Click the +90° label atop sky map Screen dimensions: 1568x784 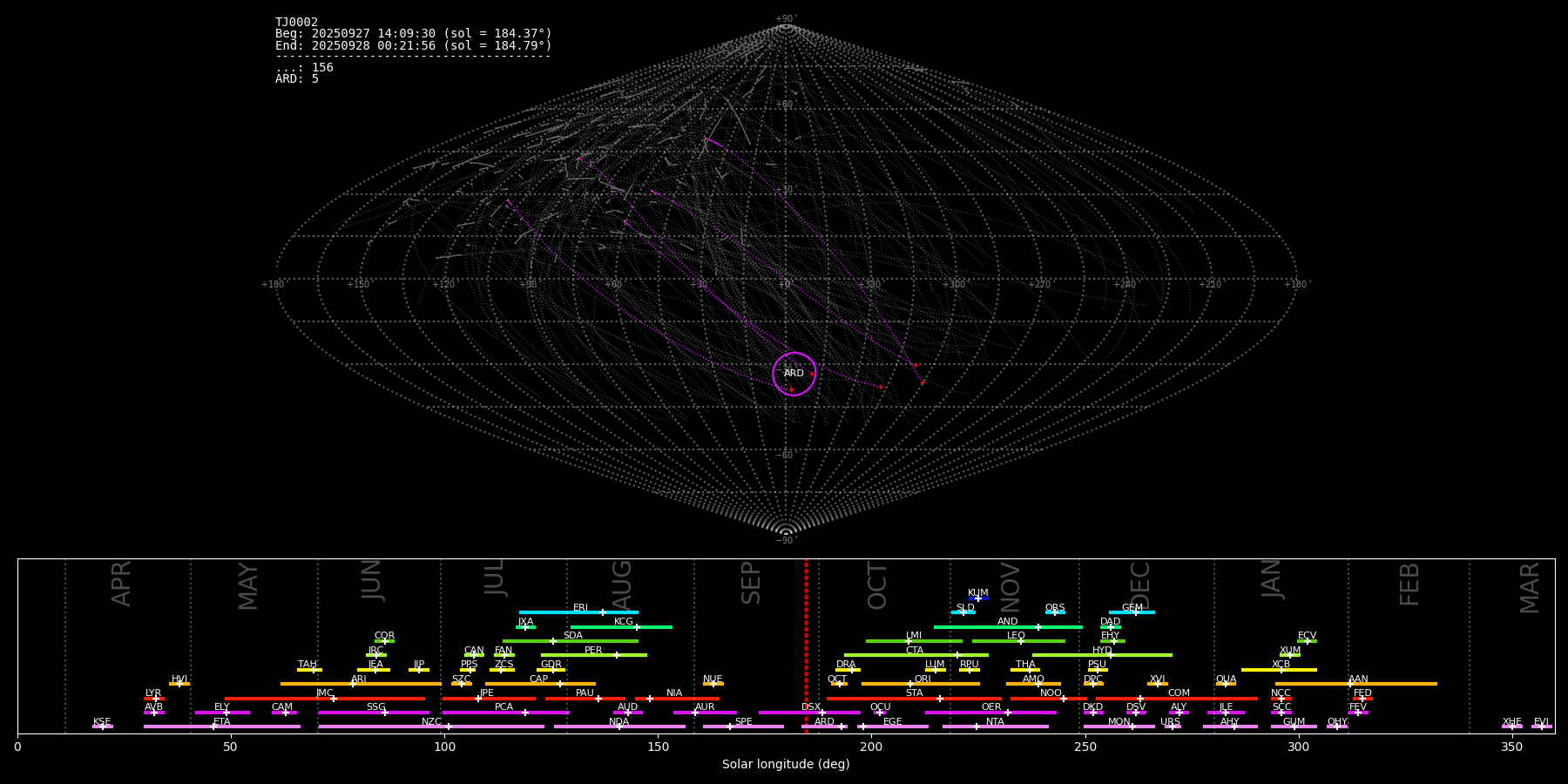[786, 19]
